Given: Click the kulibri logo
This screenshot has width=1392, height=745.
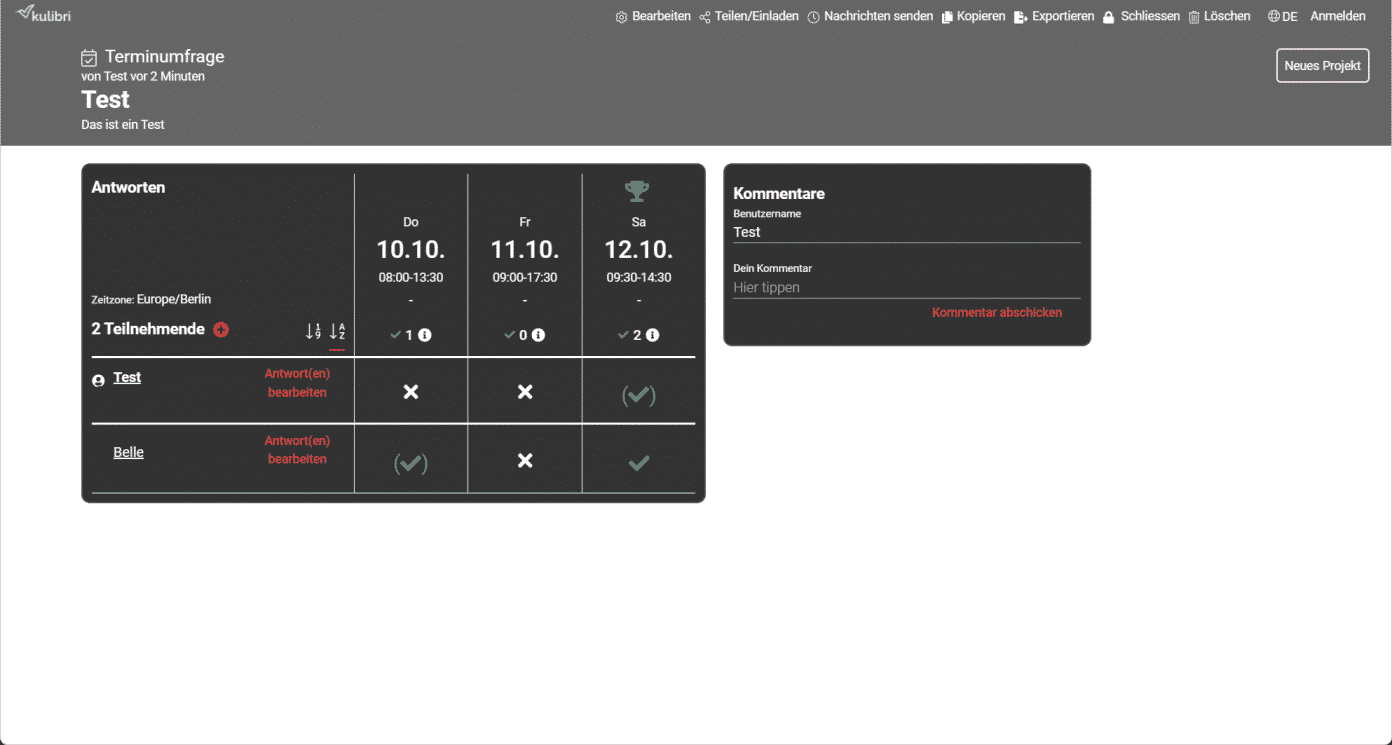Looking at the screenshot, I should coord(43,15).
